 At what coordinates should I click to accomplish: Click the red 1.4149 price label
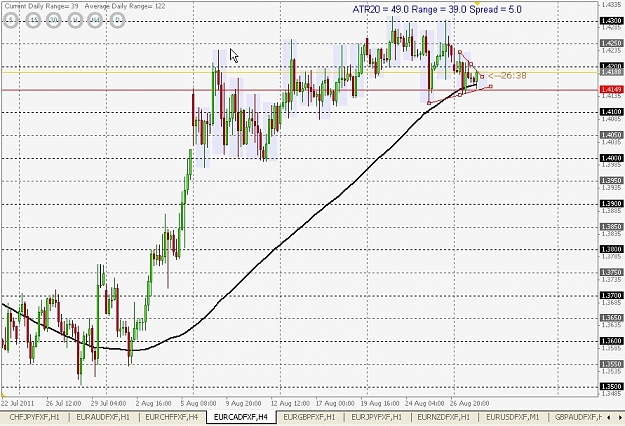pyautogui.click(x=611, y=90)
